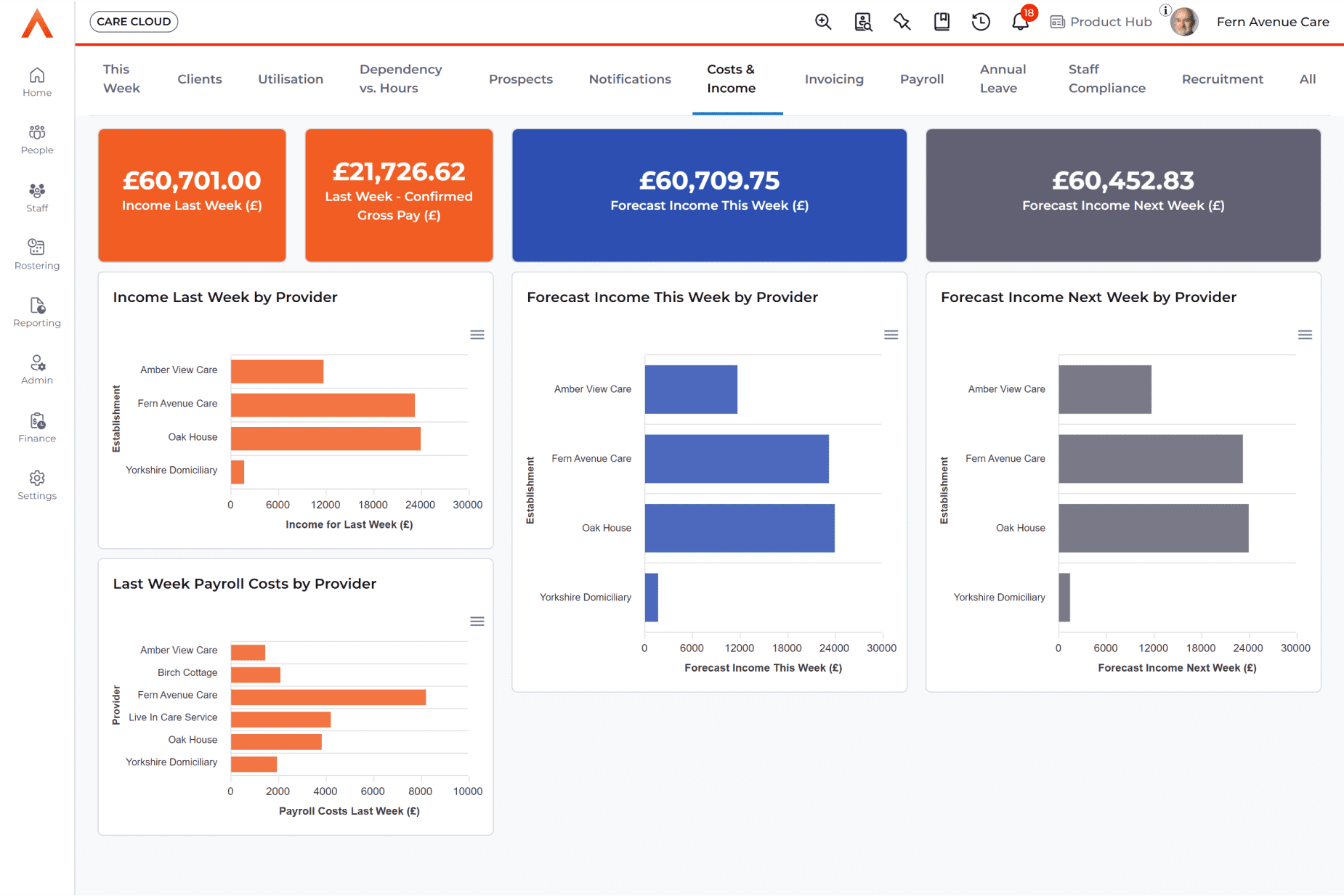Viewport: 1344px width, 896px height.
Task: Open the Reporting sidebar icon
Action: coord(37,312)
